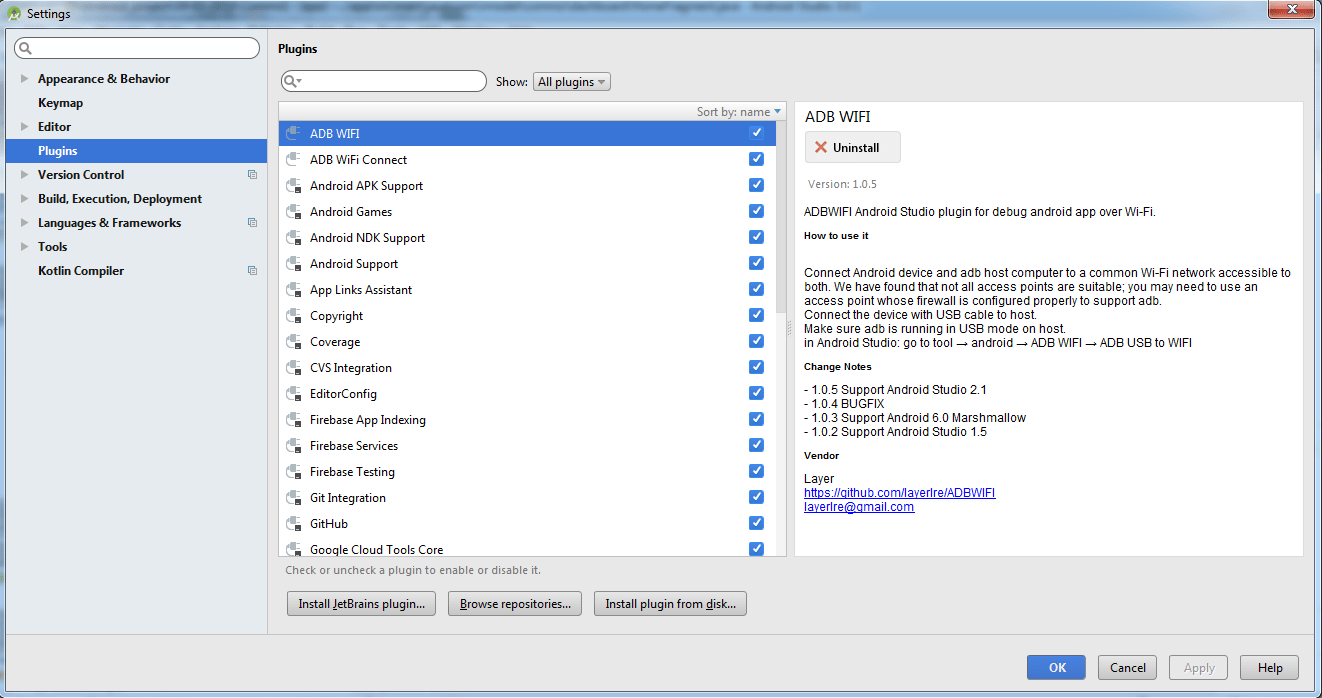Open the Help button
The height and width of the screenshot is (698, 1322).
[x=1270, y=668]
